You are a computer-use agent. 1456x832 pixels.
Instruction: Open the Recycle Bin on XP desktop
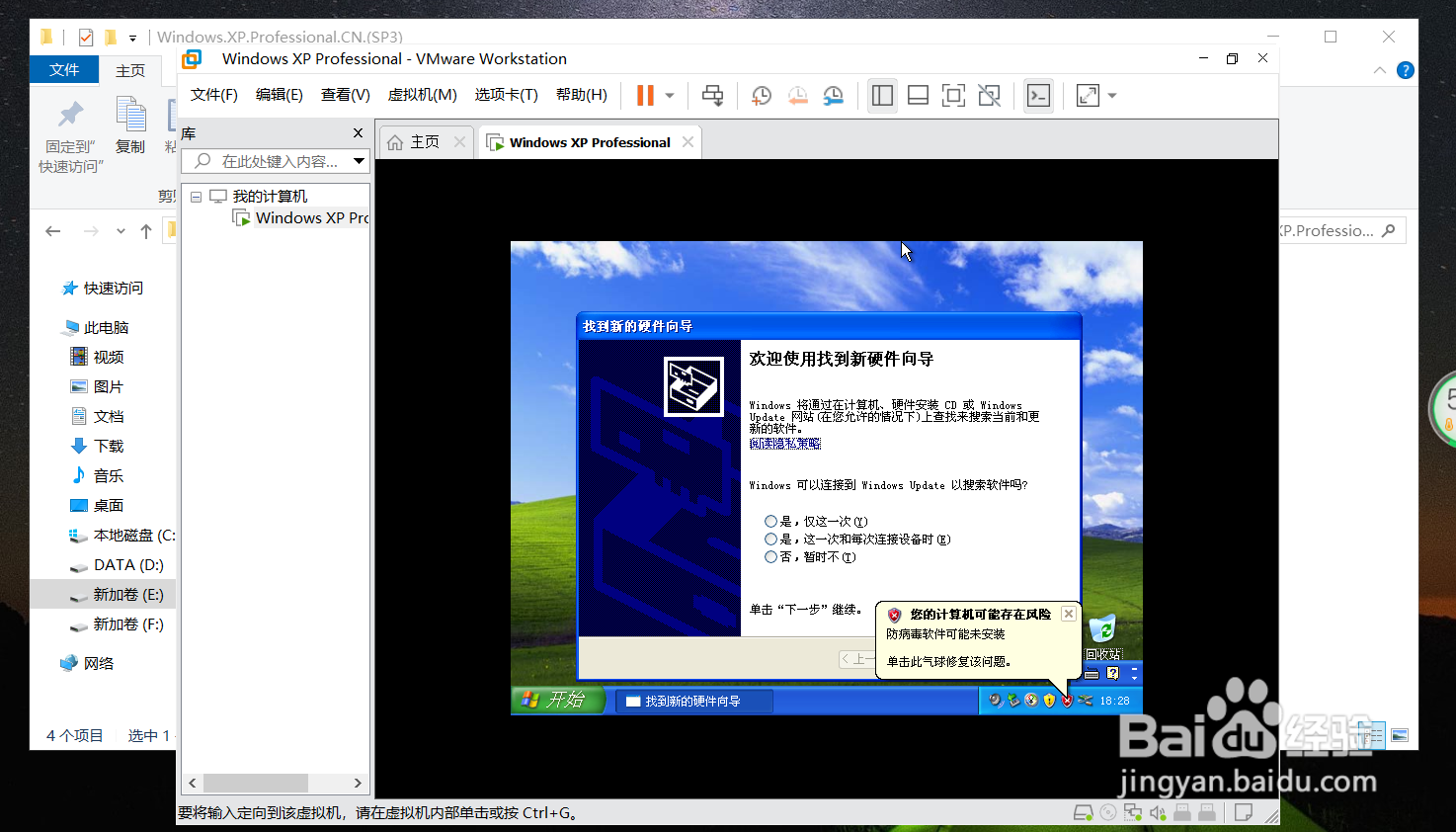coord(1102,635)
